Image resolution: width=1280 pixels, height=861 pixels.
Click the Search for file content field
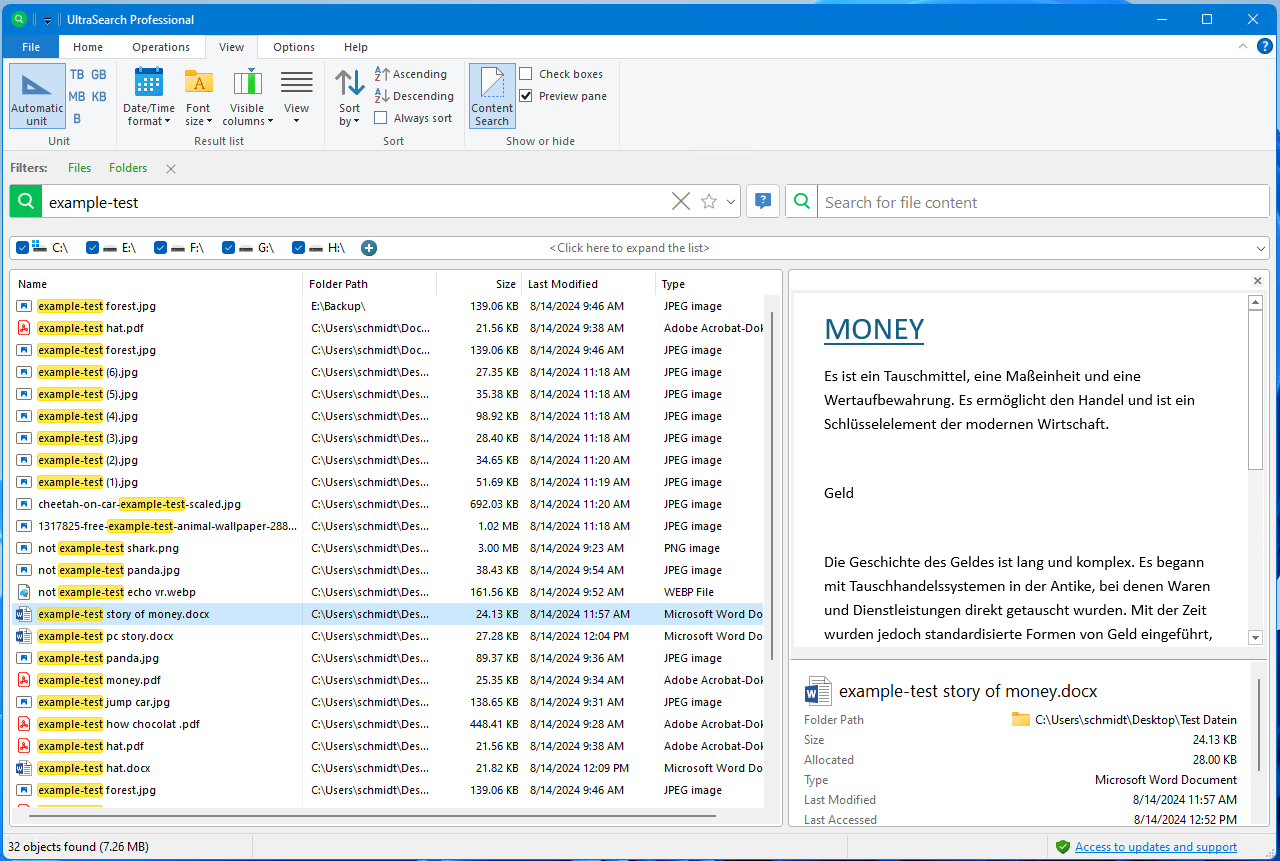[x=1040, y=202]
